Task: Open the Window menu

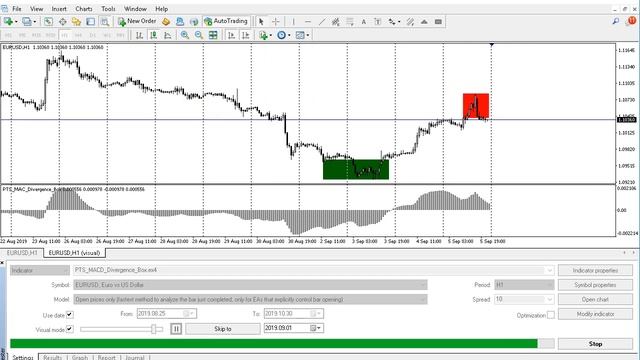Action: point(135,9)
